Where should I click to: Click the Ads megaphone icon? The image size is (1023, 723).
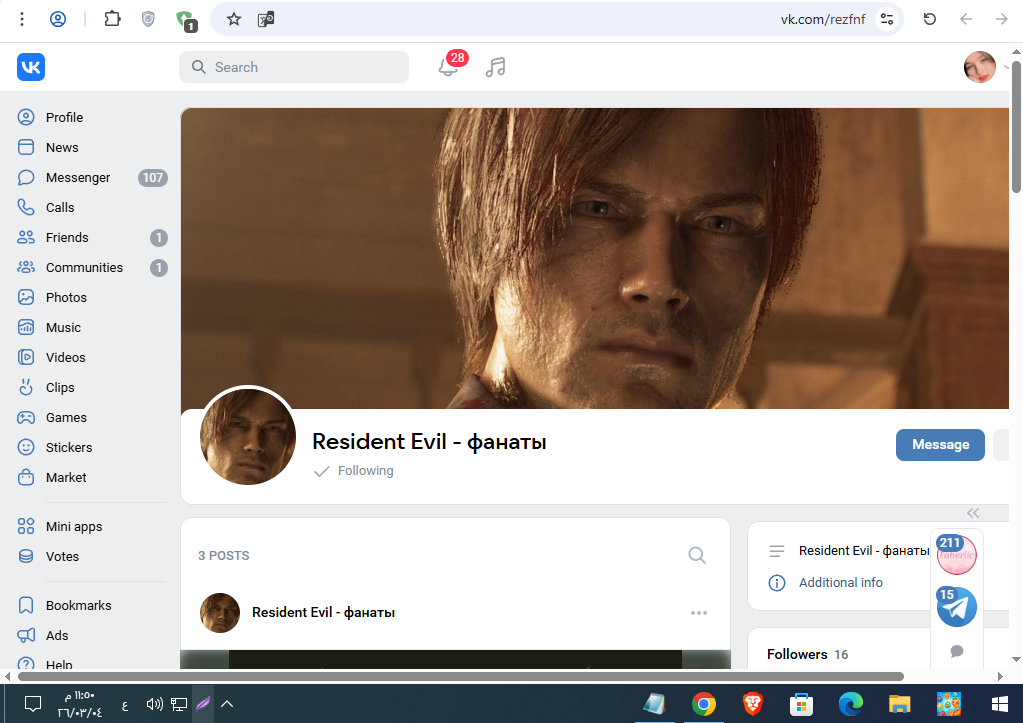click(26, 636)
